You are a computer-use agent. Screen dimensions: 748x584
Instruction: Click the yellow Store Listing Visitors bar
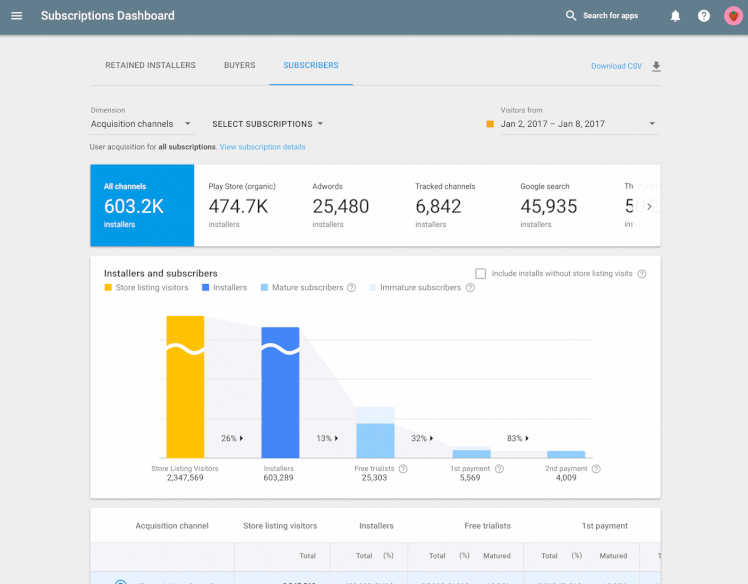point(185,386)
